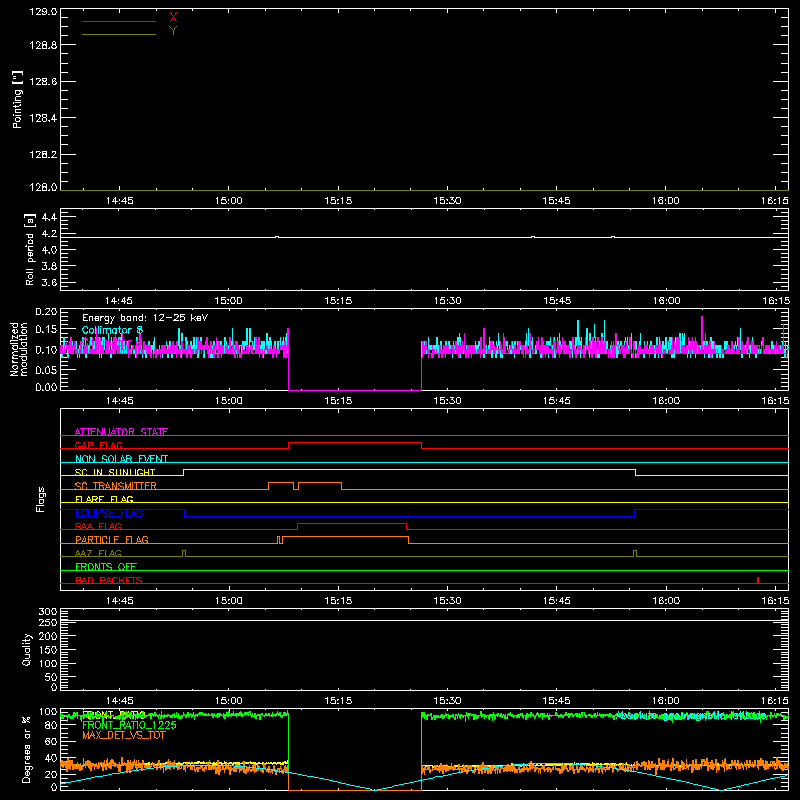This screenshot has width=800, height=800.
Task: Click the small roll period bump near 15:07
Action: (277, 237)
